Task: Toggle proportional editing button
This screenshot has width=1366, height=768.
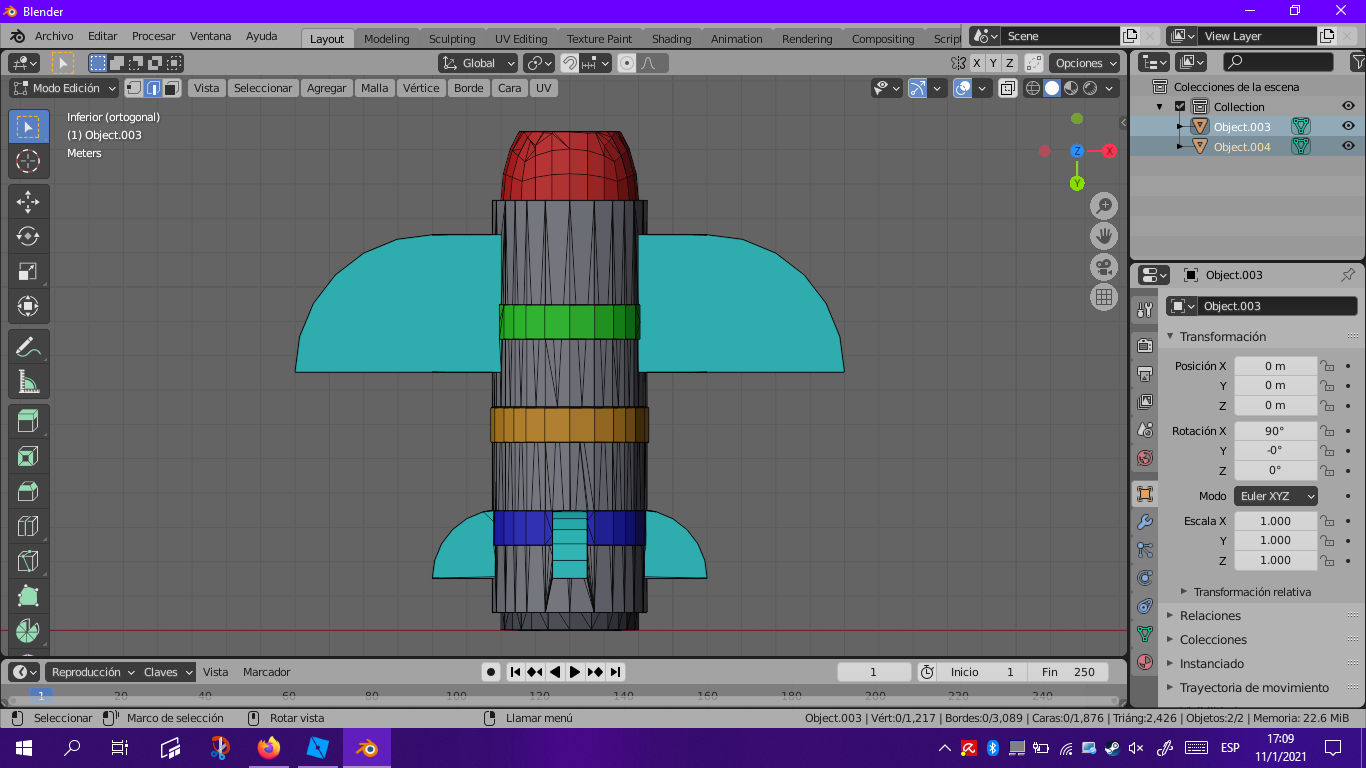Action: [627, 63]
